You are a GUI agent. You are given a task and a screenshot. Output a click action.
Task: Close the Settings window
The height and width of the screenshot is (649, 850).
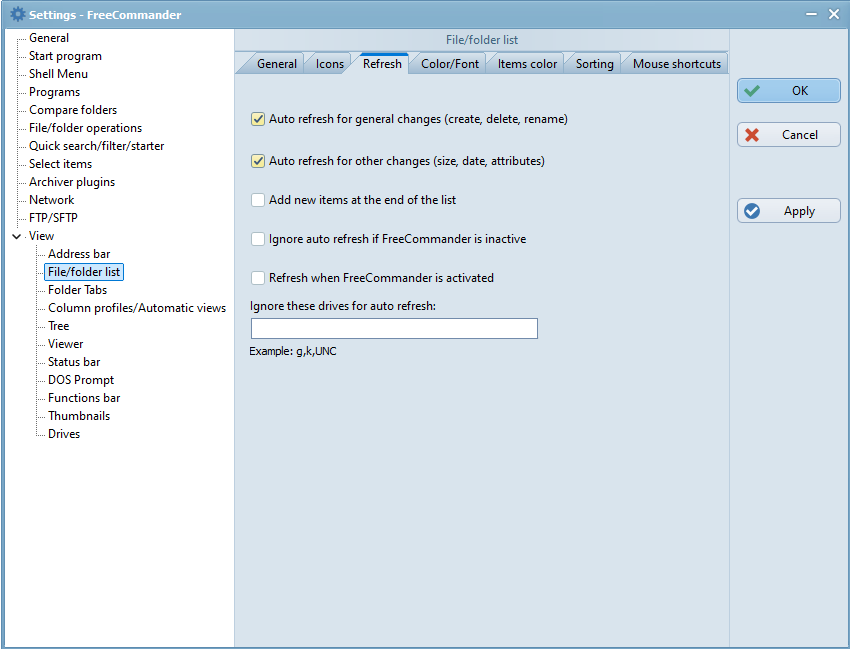pos(834,14)
